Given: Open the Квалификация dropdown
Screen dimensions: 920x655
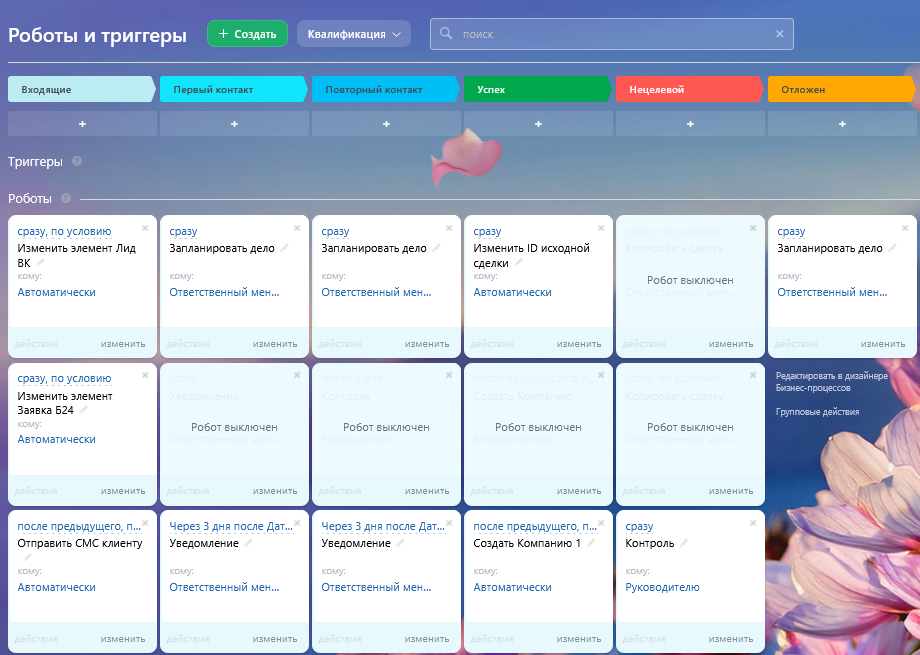Looking at the screenshot, I should coord(354,34).
